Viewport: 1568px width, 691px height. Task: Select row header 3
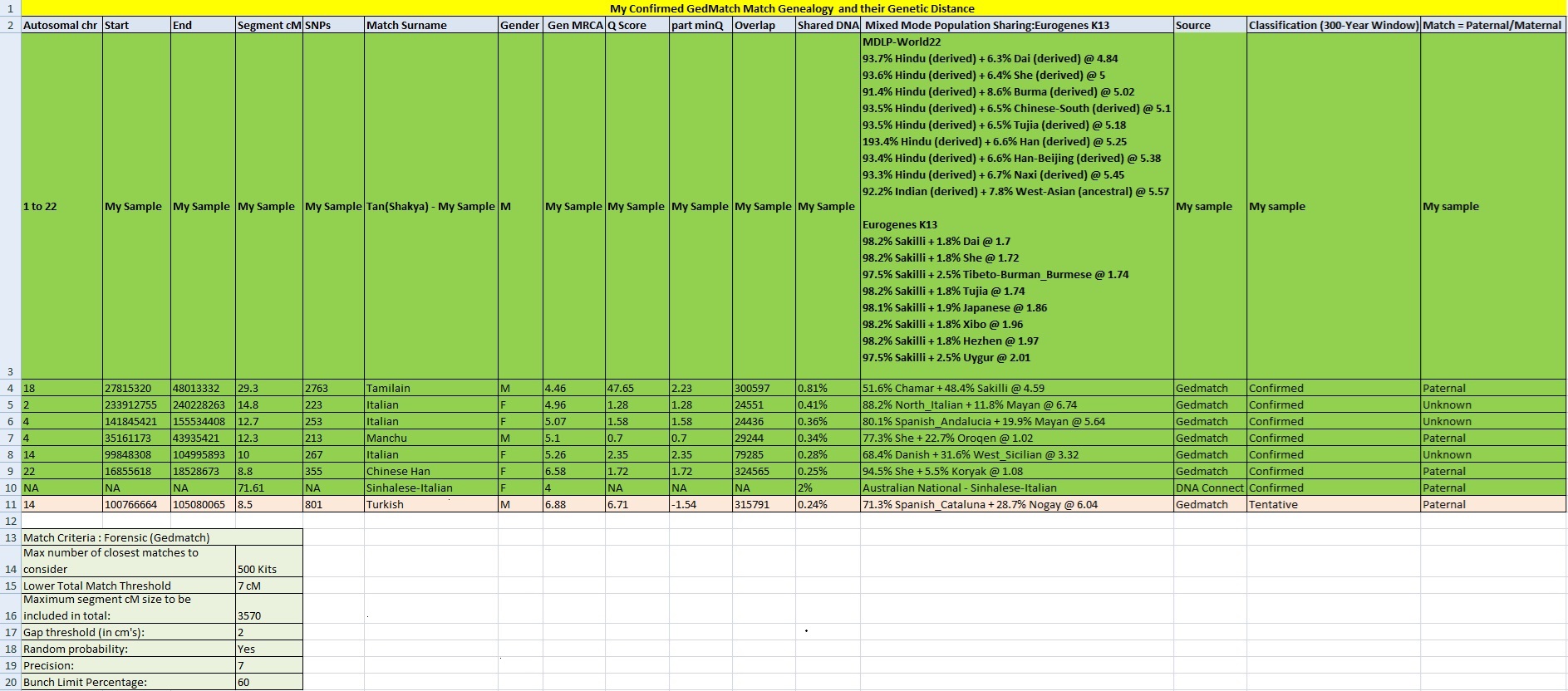coord(10,206)
